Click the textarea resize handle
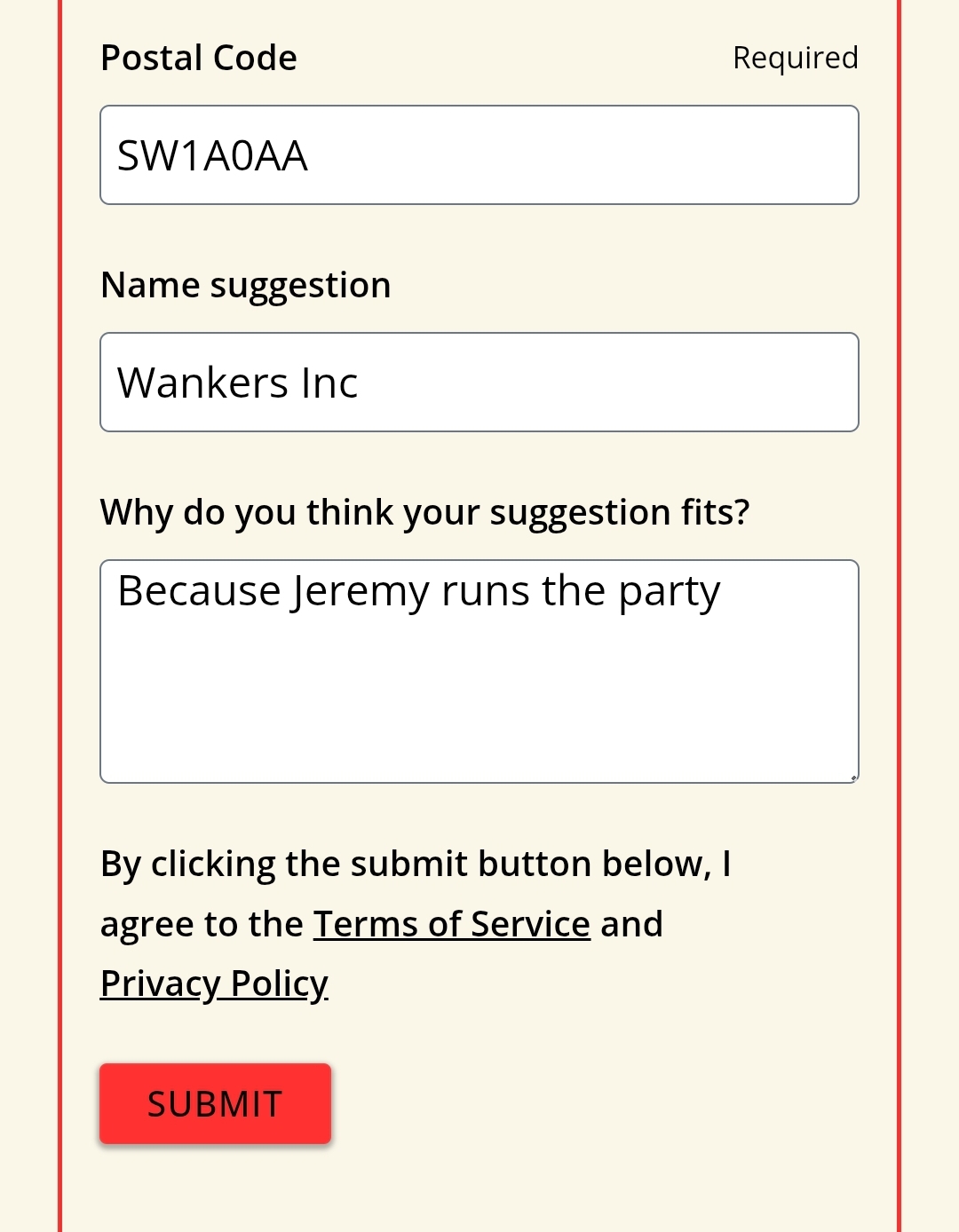The height and width of the screenshot is (1232, 959). (853, 778)
